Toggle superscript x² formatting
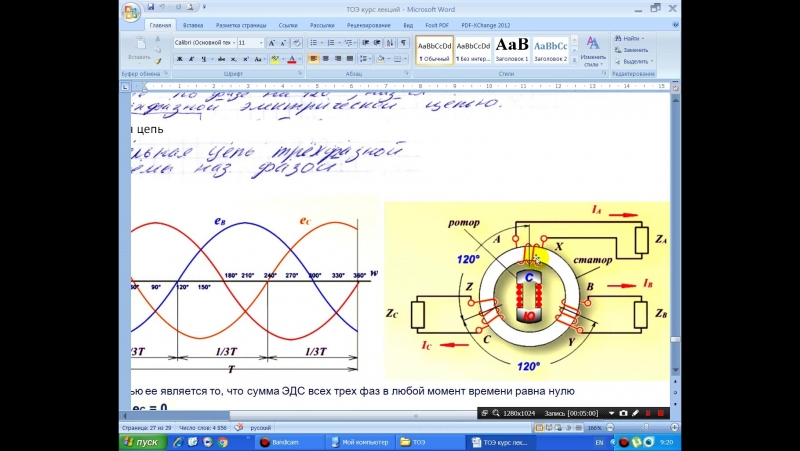This screenshot has width=800, height=451. click(245, 59)
